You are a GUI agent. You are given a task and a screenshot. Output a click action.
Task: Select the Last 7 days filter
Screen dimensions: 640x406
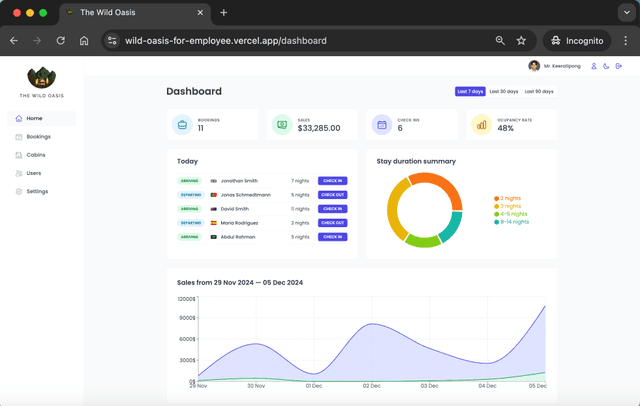tap(470, 91)
